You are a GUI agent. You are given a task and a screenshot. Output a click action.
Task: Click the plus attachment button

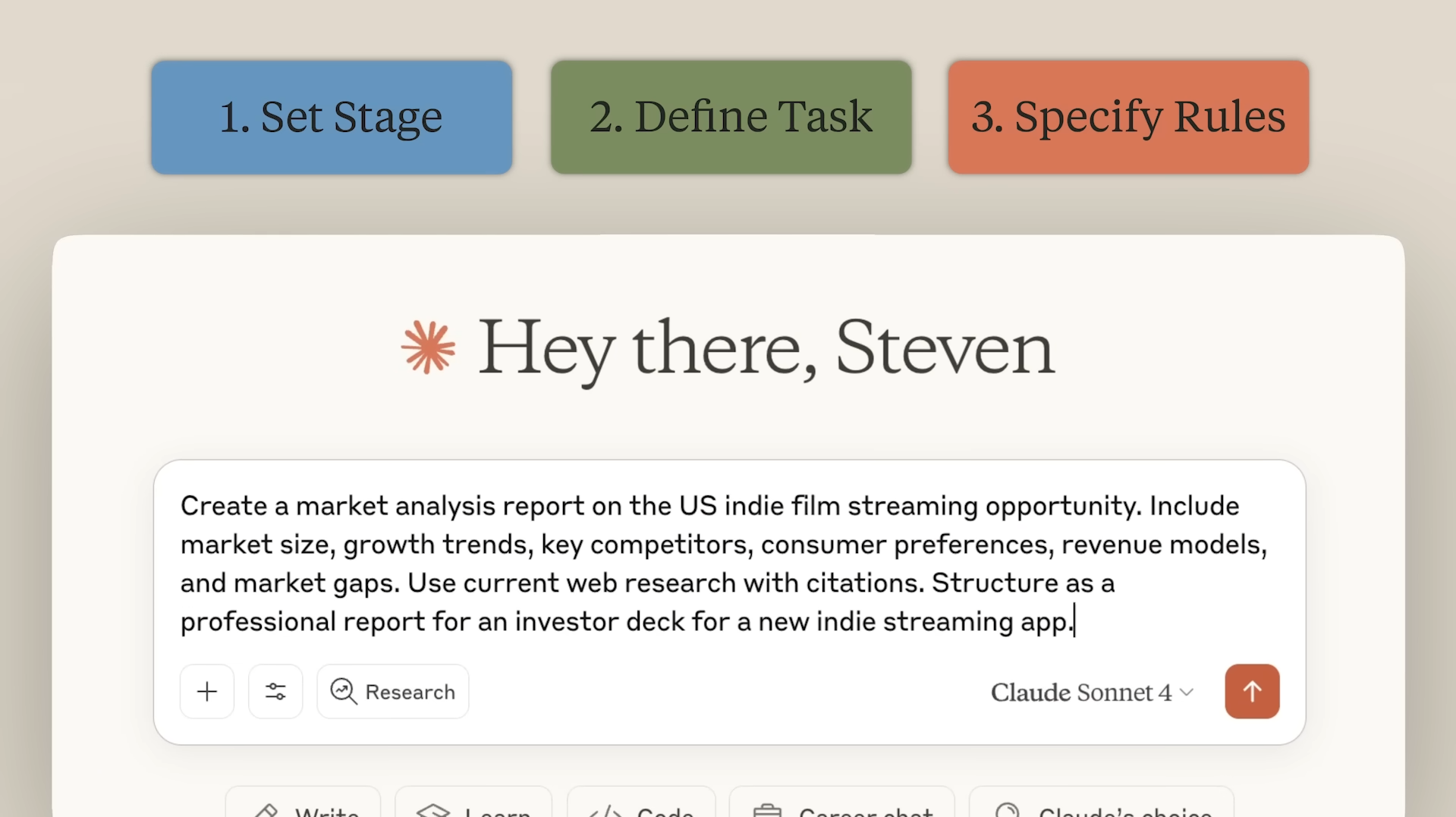click(x=207, y=692)
